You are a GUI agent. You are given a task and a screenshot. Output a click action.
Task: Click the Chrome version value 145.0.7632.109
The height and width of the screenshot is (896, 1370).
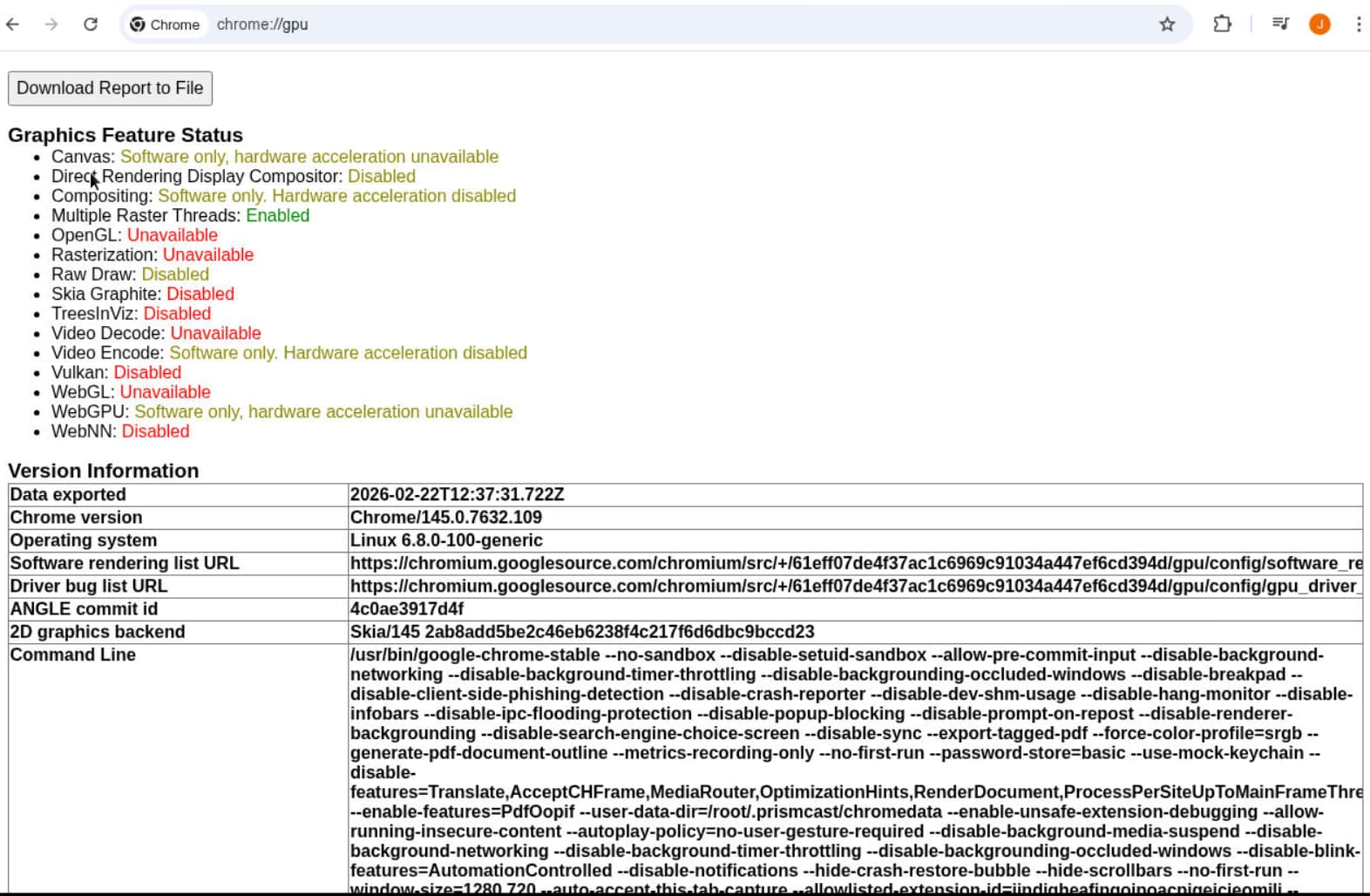coord(445,517)
